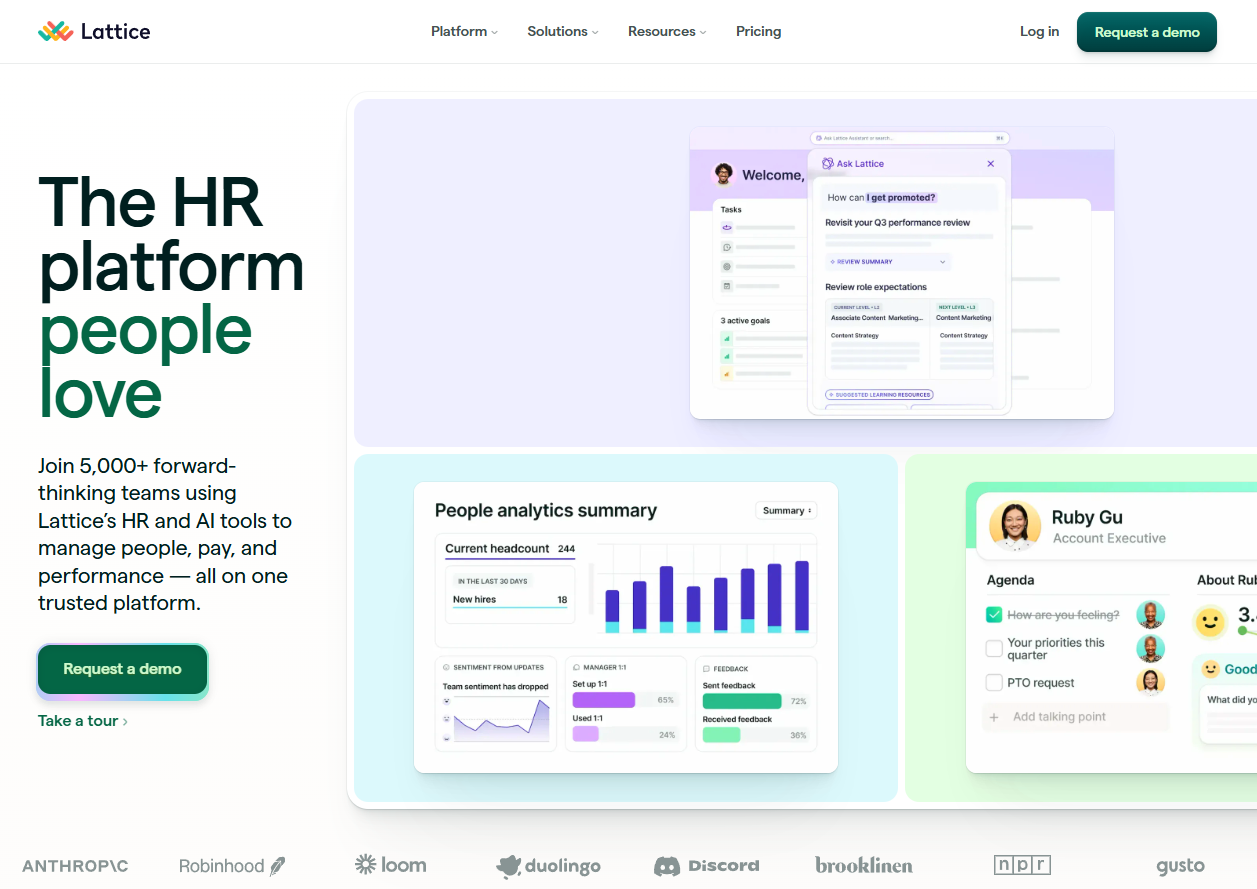Image resolution: width=1257 pixels, height=889 pixels.
Task: Expand the Platform navigation menu
Action: pyautogui.click(x=464, y=32)
